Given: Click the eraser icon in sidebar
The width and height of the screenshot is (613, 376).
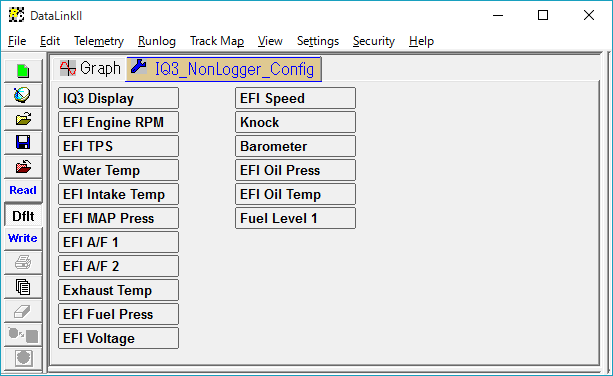Looking at the screenshot, I should (23, 311).
